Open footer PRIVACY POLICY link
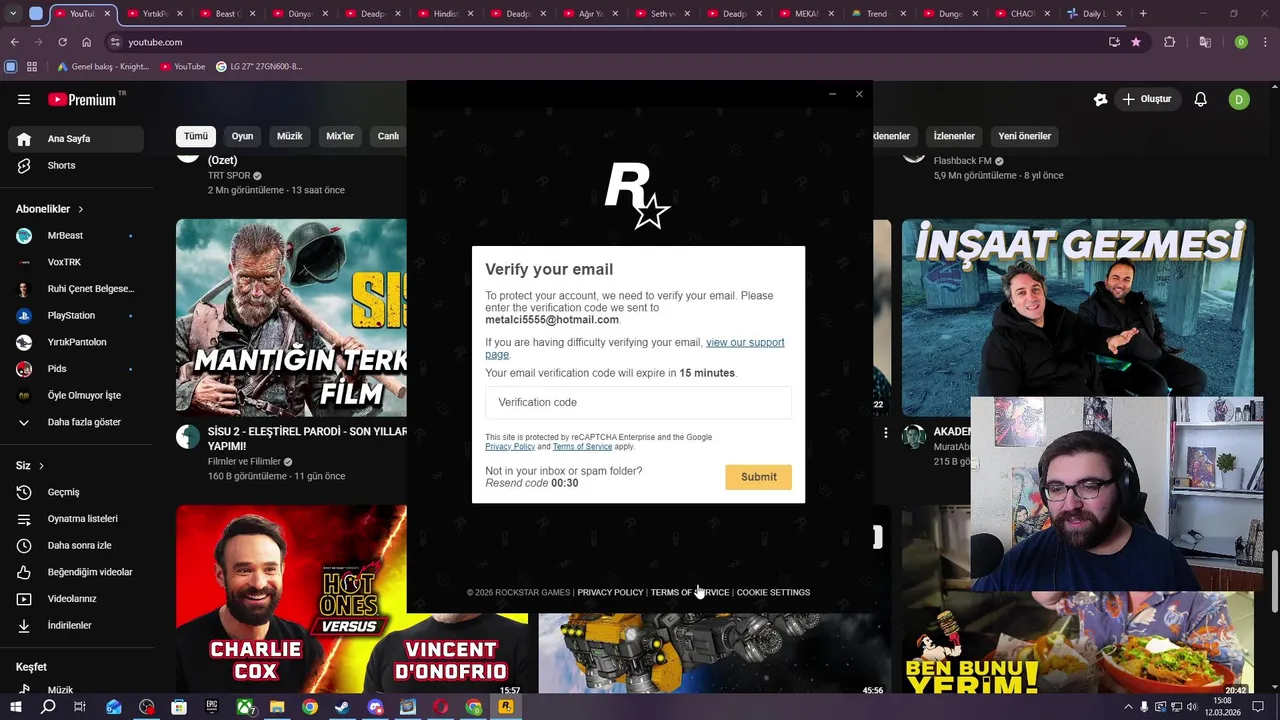The height and width of the screenshot is (720, 1280). 610,592
